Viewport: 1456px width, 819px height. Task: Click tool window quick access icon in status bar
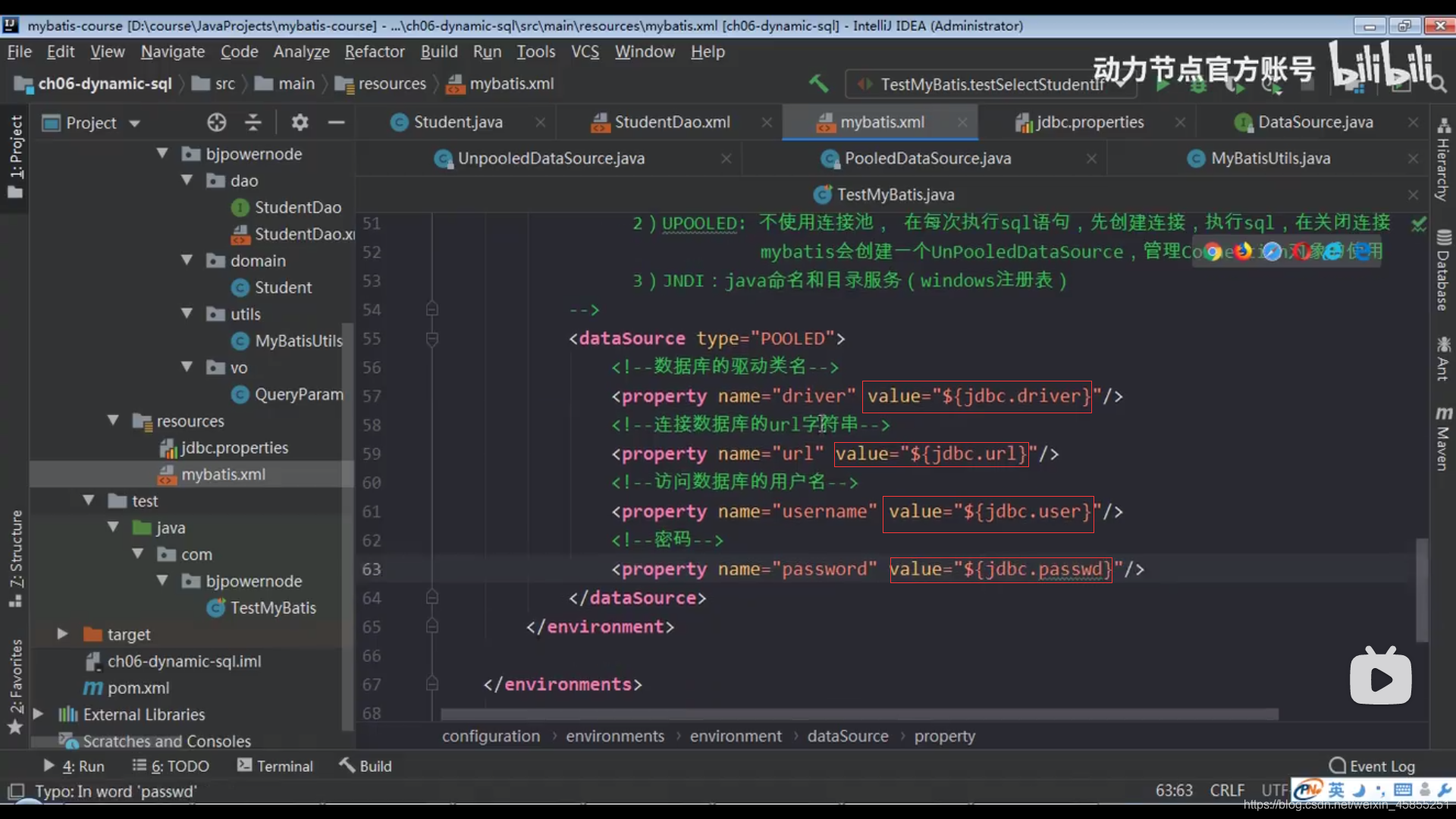tap(16, 792)
